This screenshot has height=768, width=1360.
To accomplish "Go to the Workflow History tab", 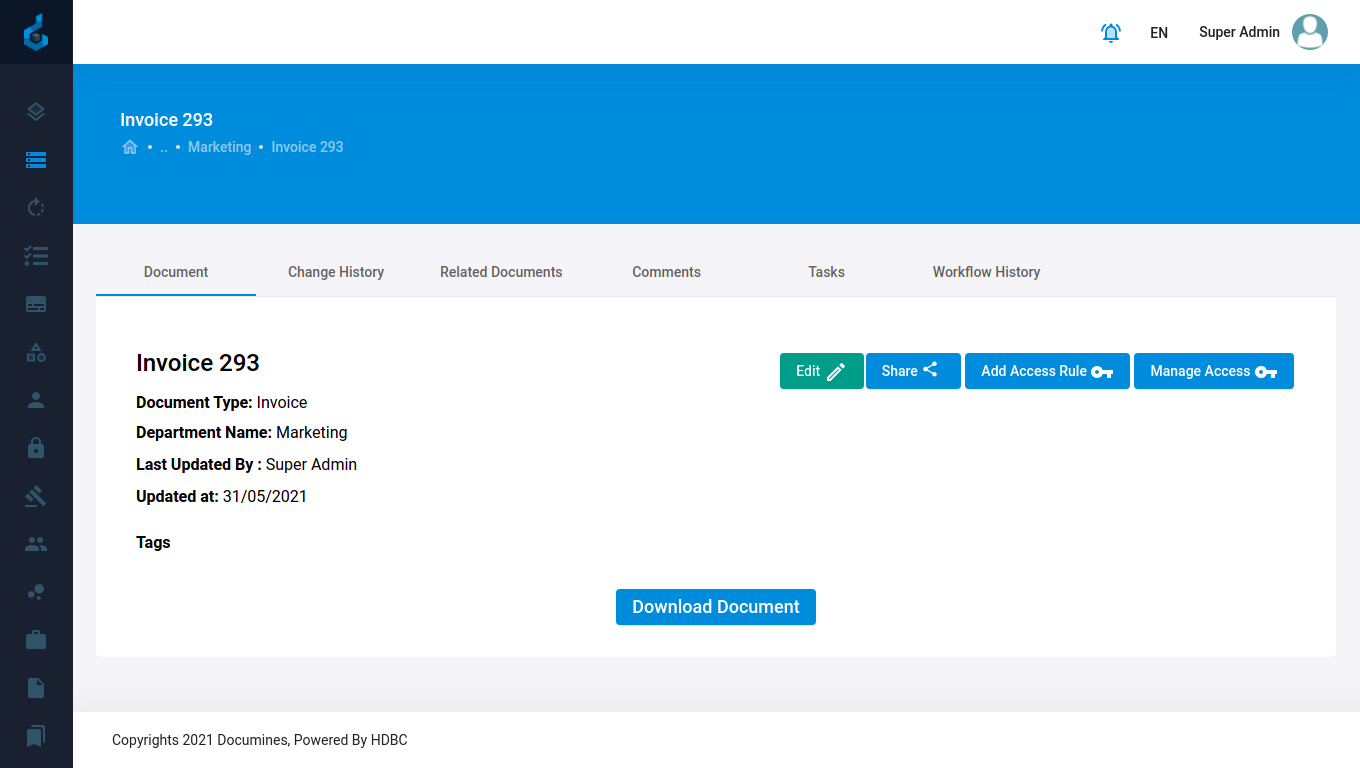I will [x=986, y=272].
